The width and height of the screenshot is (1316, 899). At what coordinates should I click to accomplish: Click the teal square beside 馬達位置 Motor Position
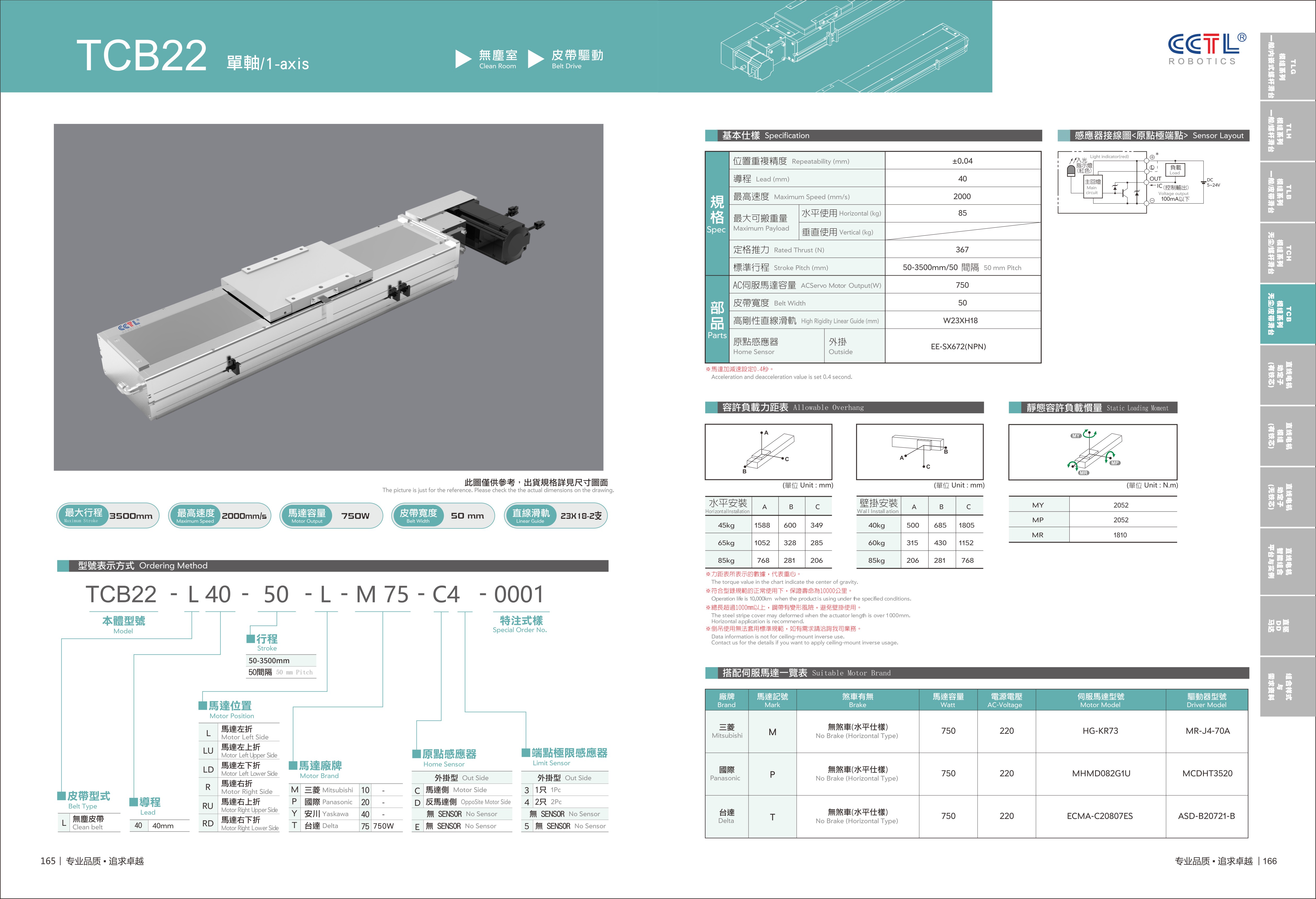pos(203,705)
